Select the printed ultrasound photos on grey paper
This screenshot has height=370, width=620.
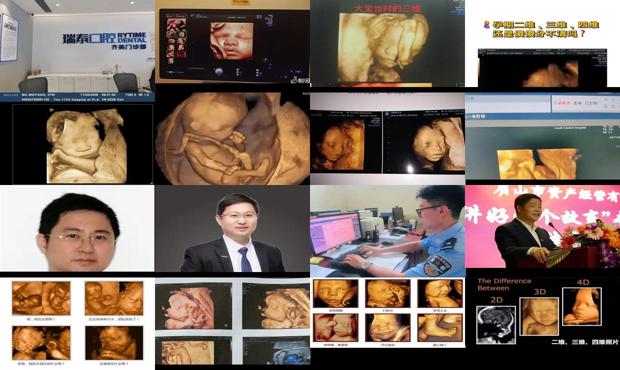point(232,321)
